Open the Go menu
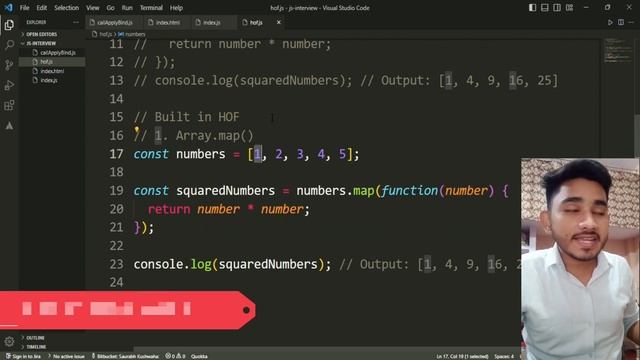The image size is (640, 360). (111, 8)
